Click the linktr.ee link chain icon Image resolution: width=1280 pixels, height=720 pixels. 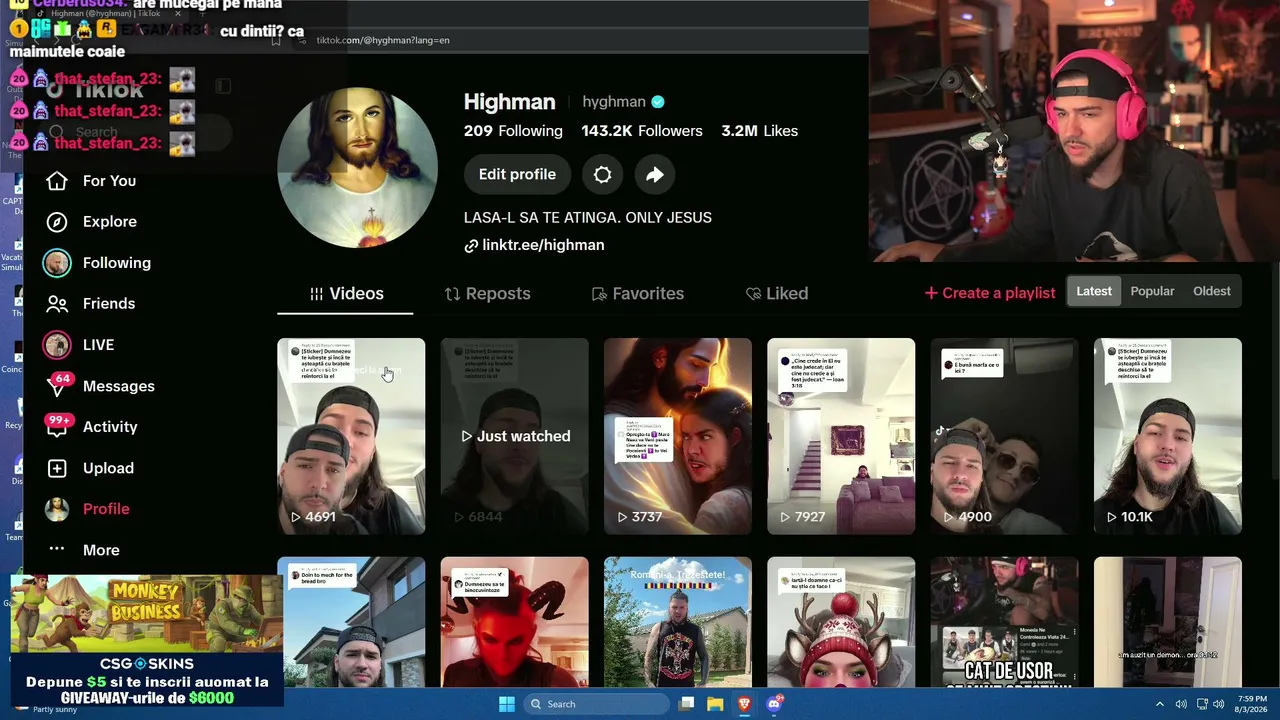[x=471, y=246]
